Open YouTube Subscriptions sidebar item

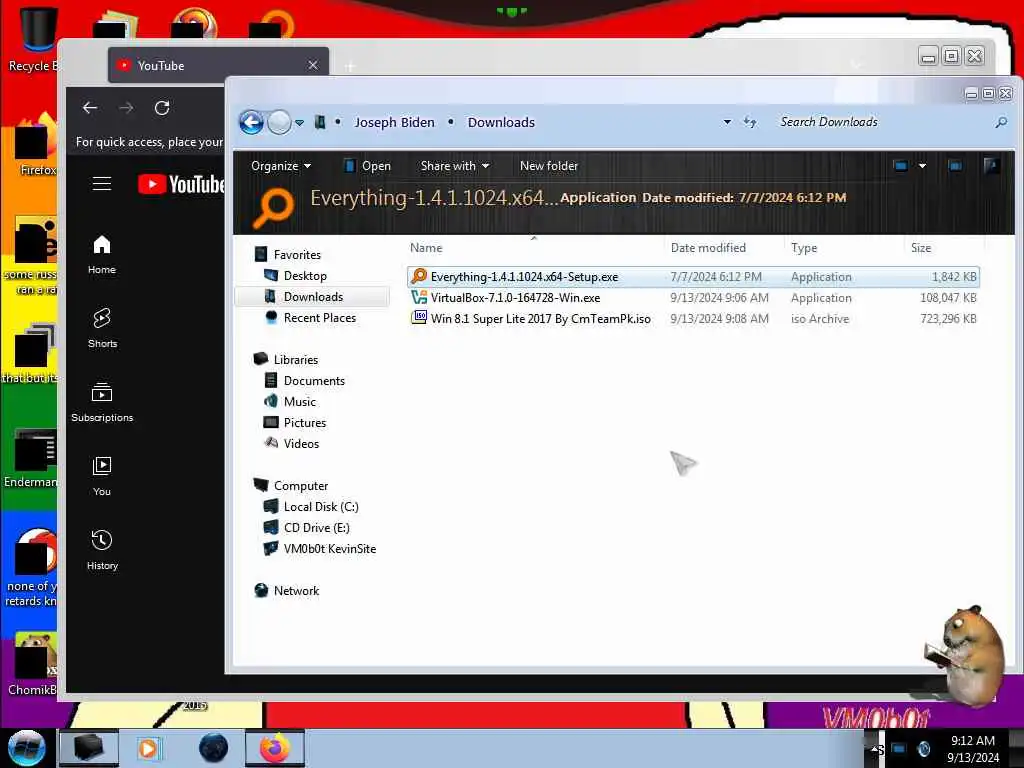pos(102,403)
